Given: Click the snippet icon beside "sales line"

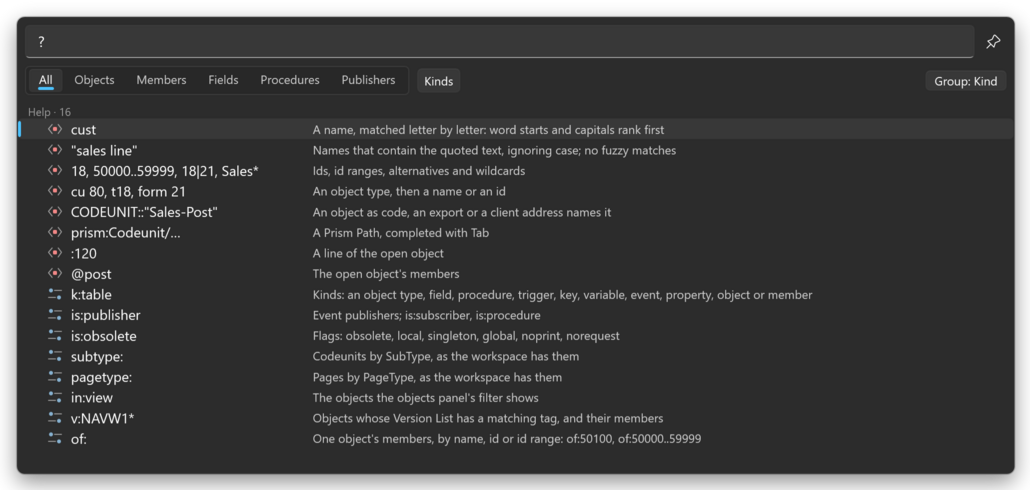Looking at the screenshot, I should click(x=55, y=150).
